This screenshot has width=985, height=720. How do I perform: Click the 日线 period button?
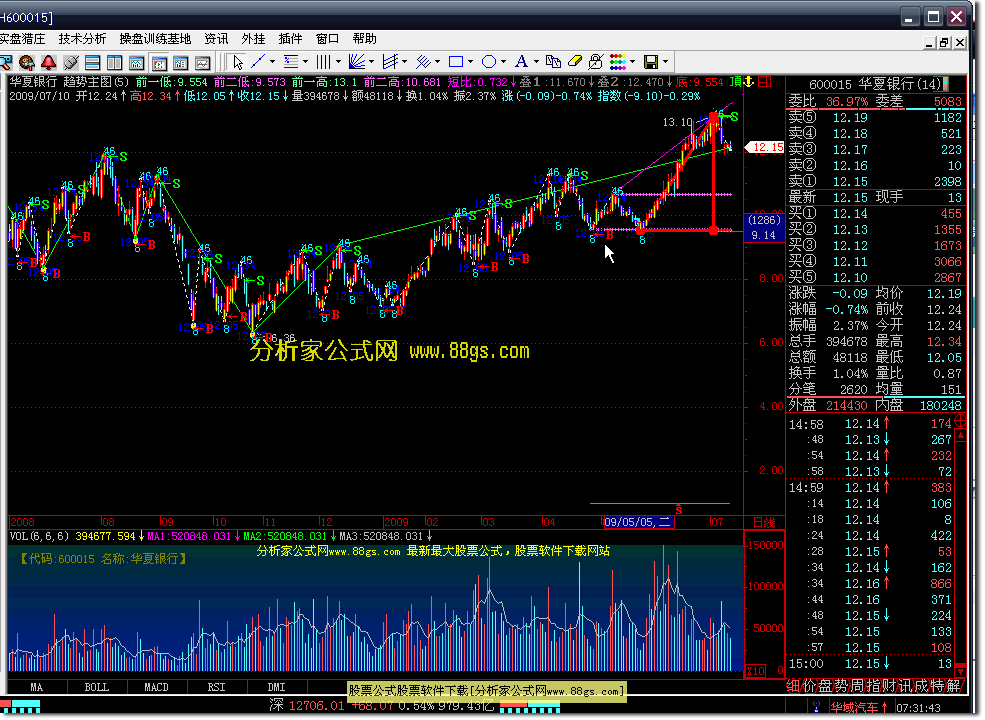tap(765, 522)
